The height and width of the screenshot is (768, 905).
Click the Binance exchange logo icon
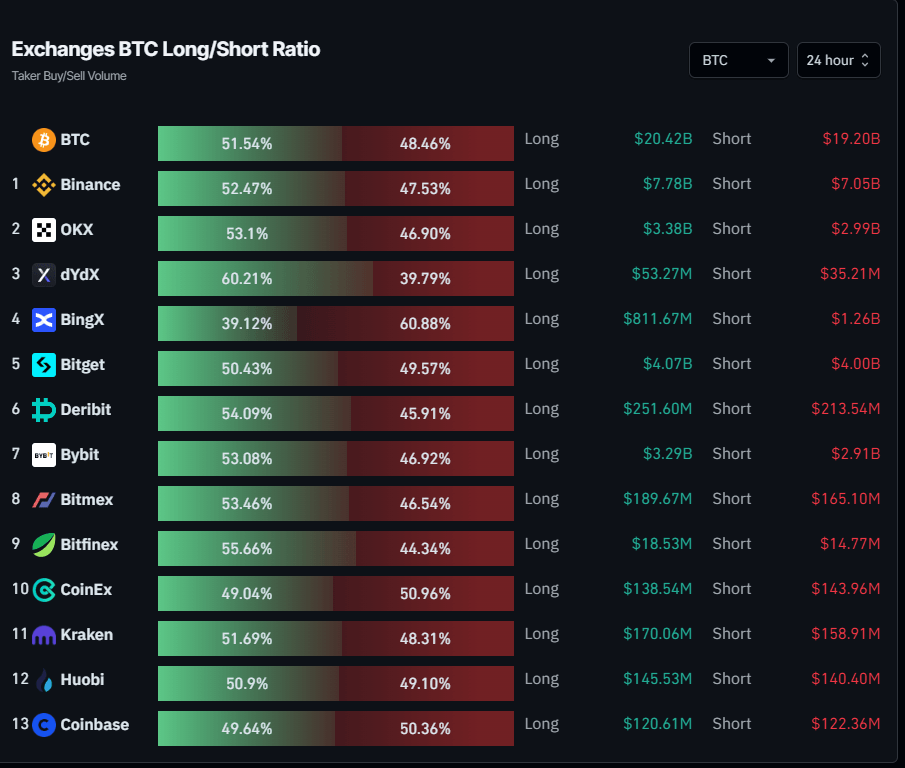click(43, 185)
